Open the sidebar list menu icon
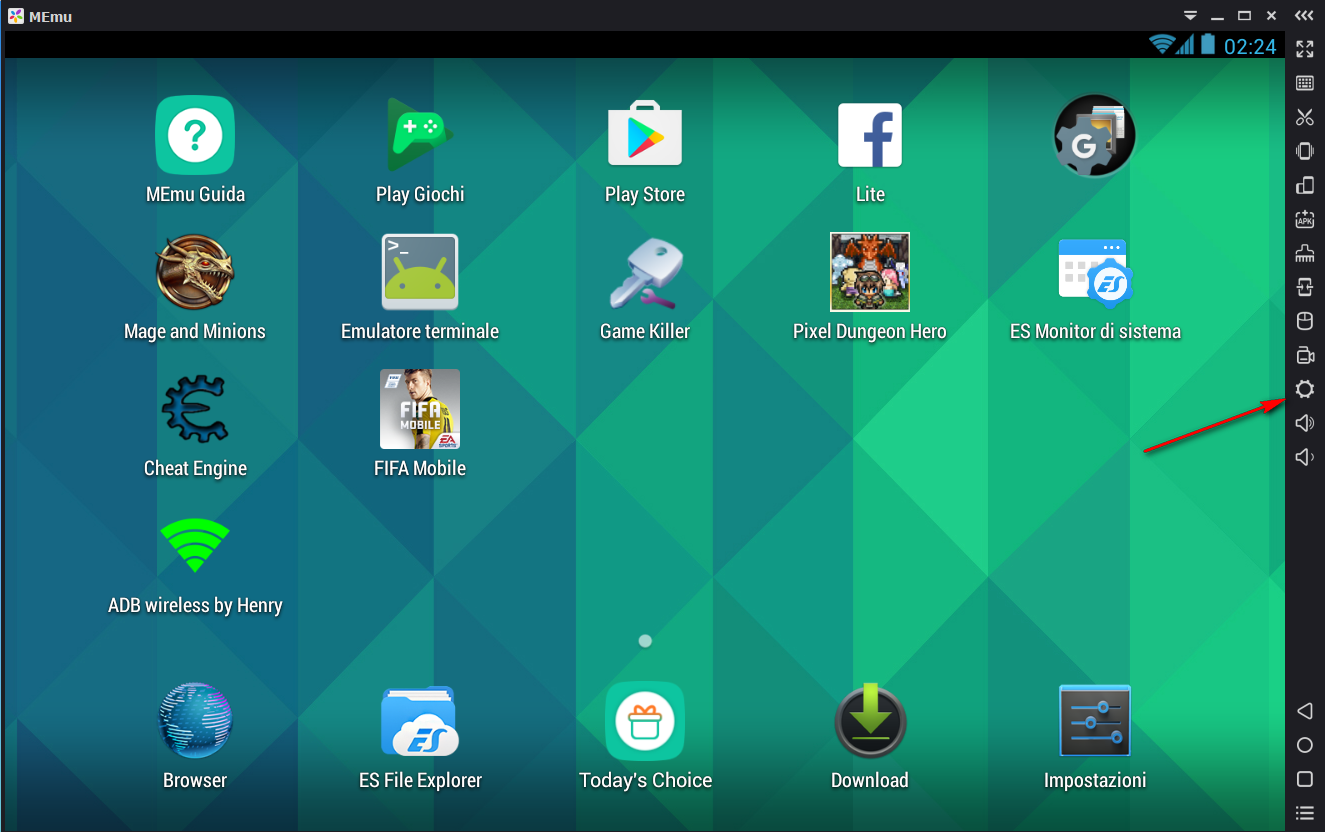This screenshot has width=1325, height=832. tap(1304, 812)
